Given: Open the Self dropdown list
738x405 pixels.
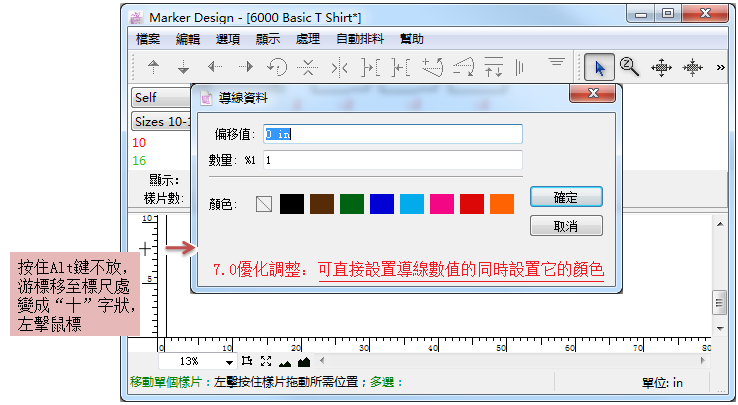Looking at the screenshot, I should click(x=160, y=97).
